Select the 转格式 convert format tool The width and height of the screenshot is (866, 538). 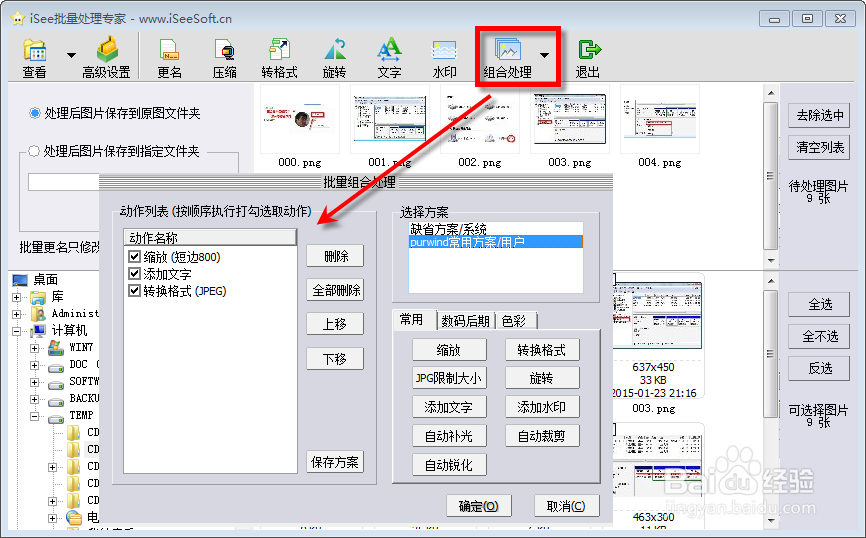(x=279, y=58)
